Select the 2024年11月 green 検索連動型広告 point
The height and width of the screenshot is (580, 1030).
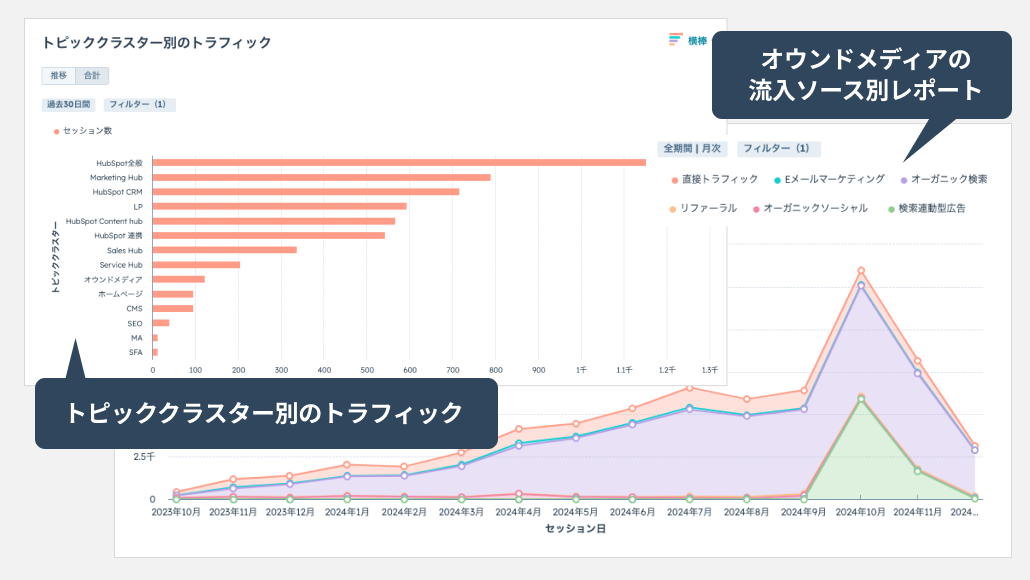point(918,471)
